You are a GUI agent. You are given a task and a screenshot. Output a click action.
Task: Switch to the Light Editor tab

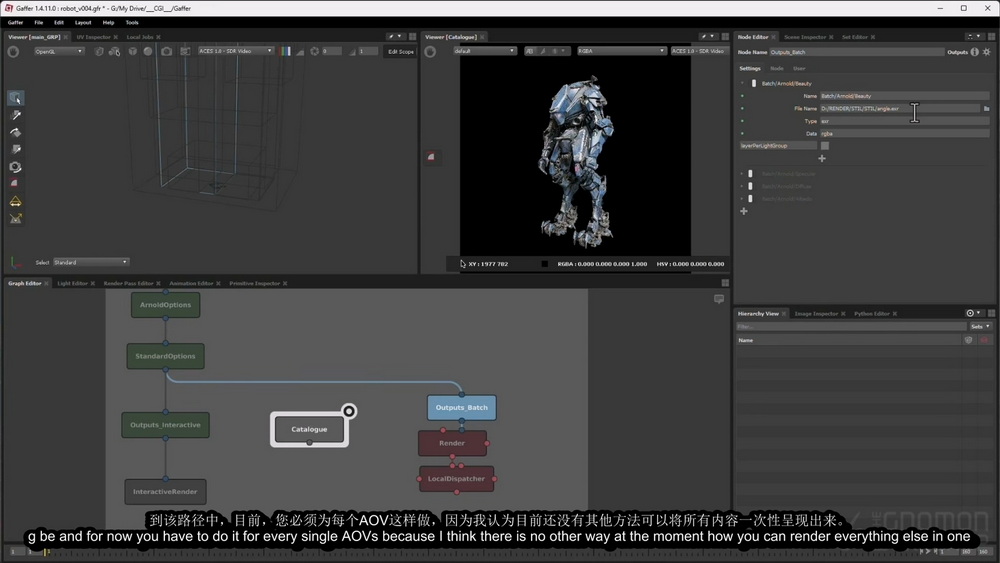[72, 283]
